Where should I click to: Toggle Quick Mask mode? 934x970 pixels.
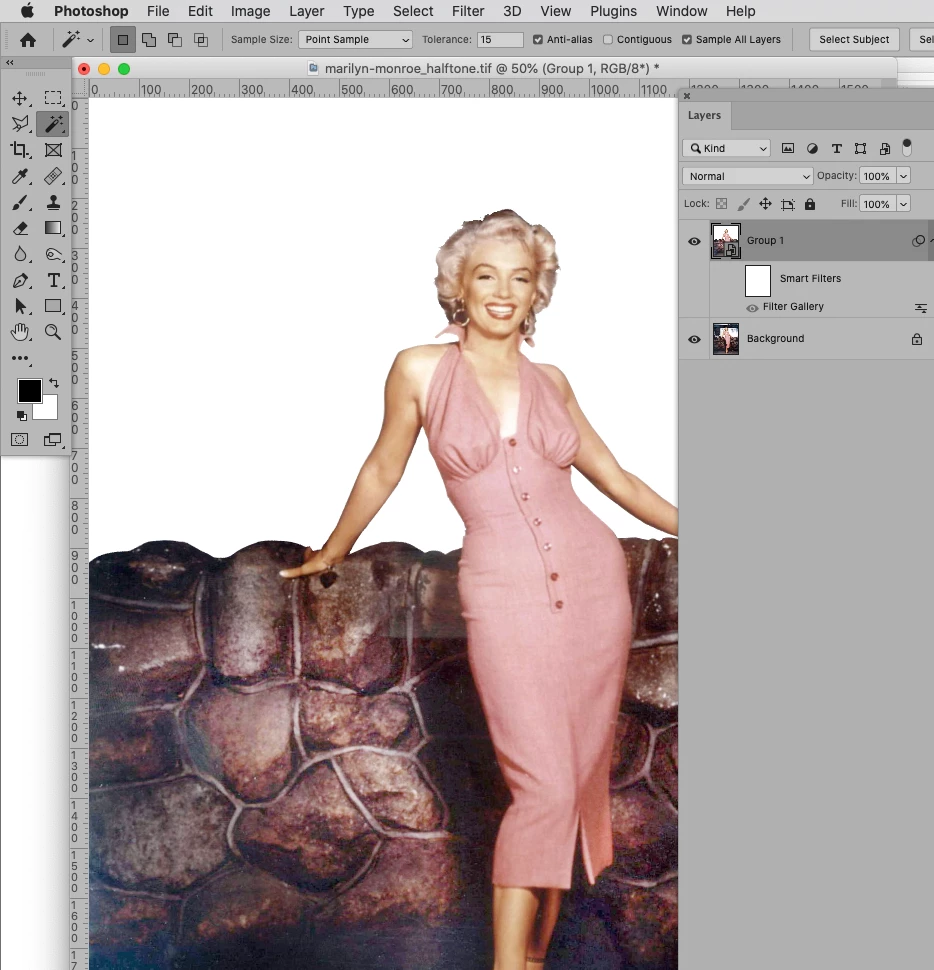(20, 440)
